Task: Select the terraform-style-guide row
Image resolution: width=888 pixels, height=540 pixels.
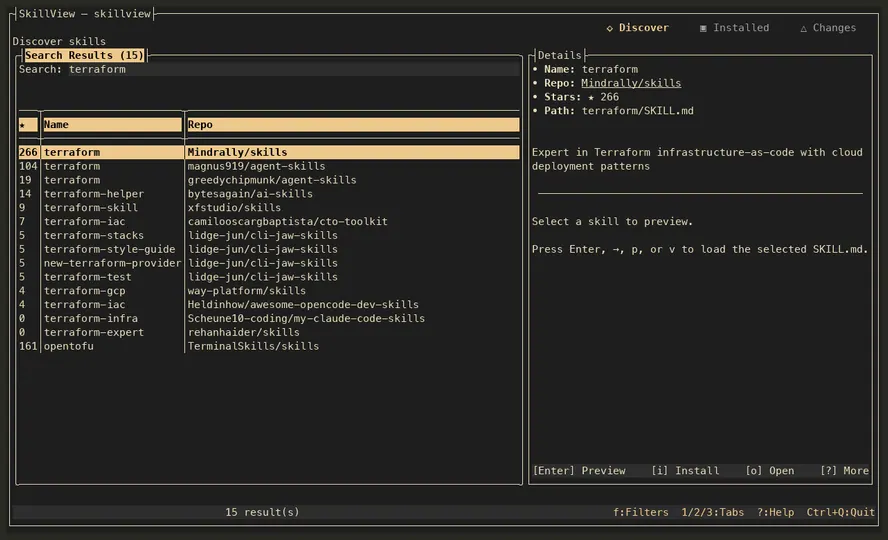Action: click(x=269, y=250)
